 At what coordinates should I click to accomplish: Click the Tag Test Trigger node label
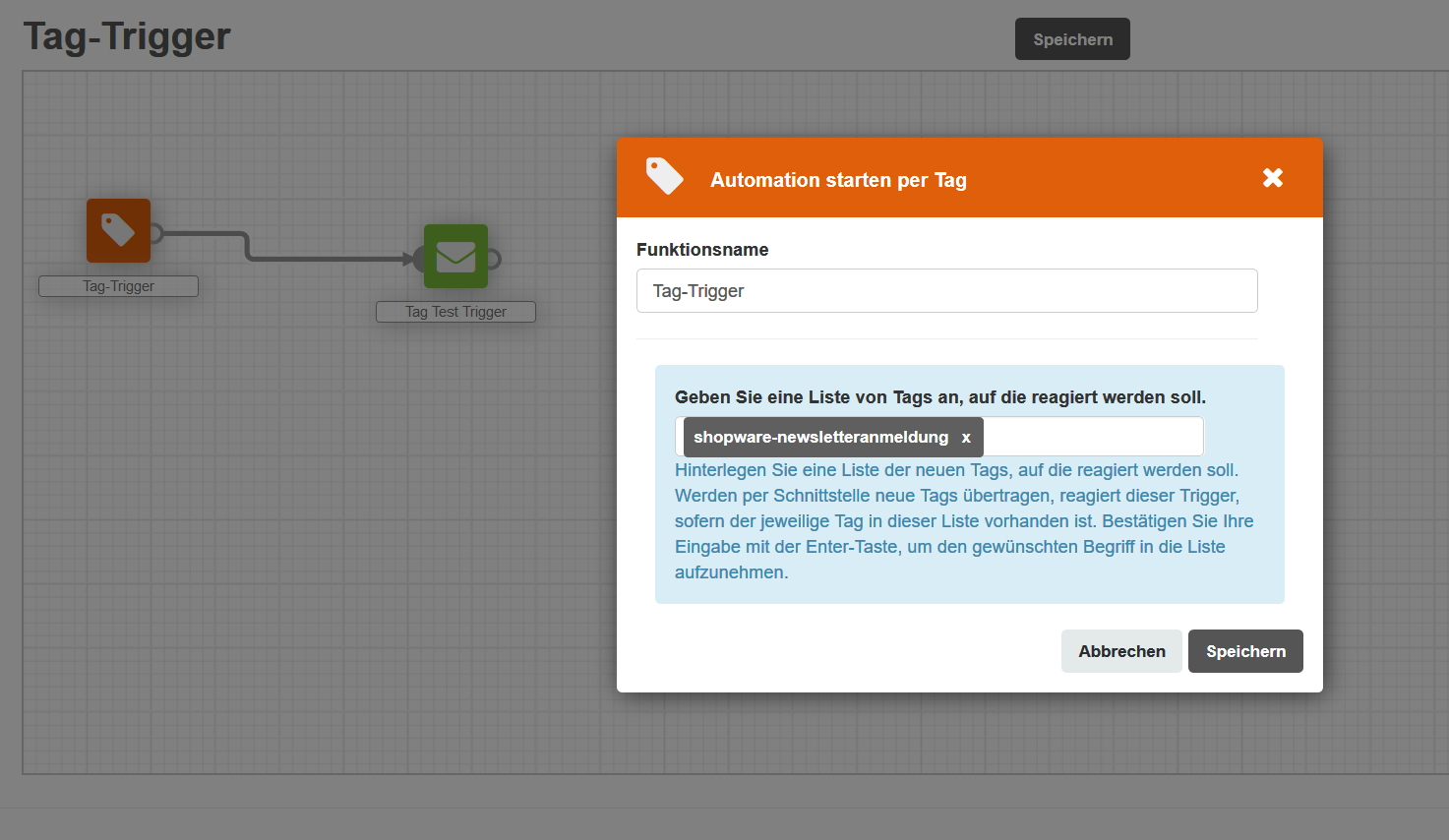pos(455,312)
